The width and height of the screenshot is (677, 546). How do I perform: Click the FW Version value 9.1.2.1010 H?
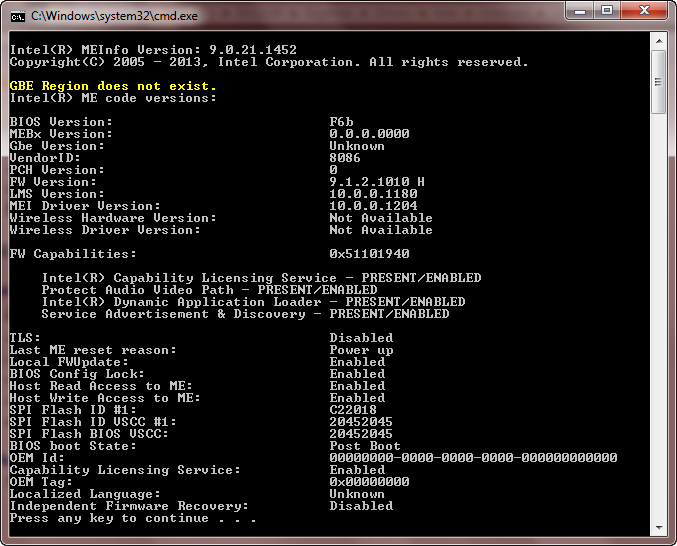pos(377,182)
